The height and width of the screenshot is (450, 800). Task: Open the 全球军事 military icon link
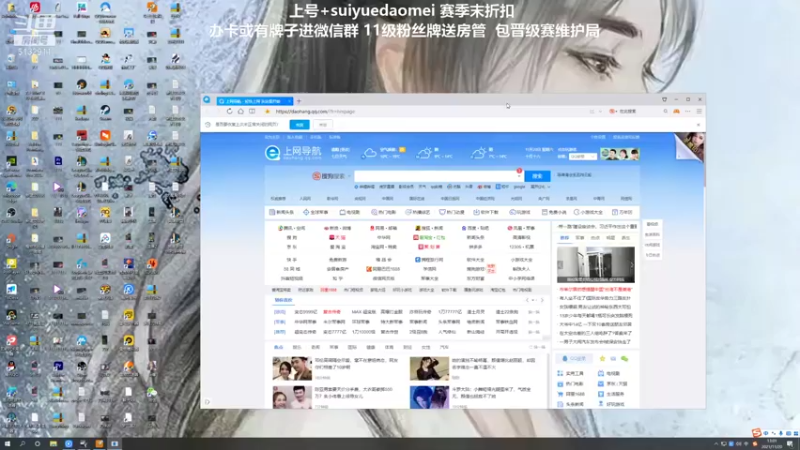tap(315, 212)
